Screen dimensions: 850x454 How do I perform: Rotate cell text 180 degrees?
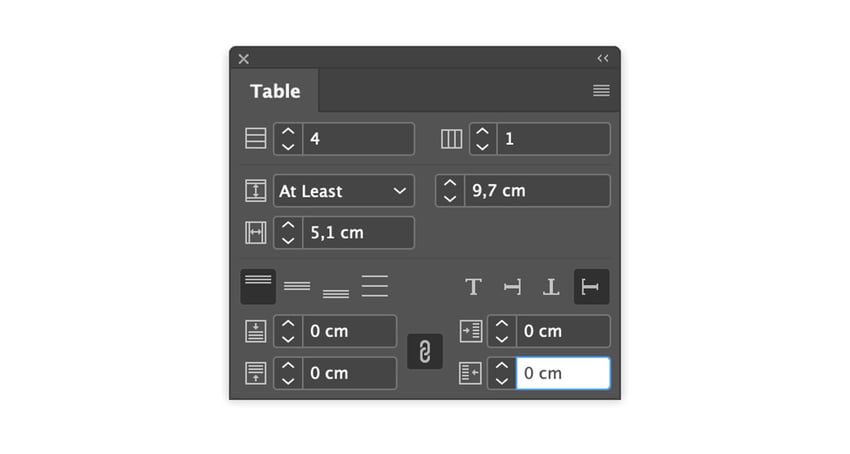point(551,287)
